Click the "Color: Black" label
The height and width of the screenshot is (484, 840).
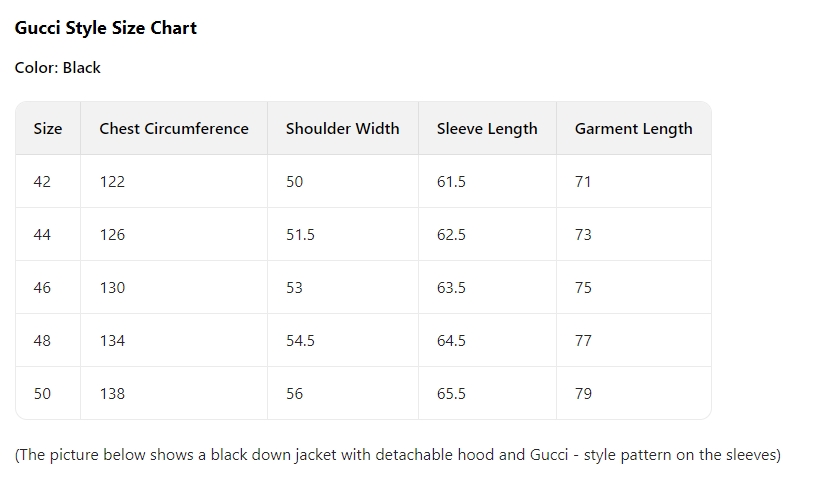[57, 68]
